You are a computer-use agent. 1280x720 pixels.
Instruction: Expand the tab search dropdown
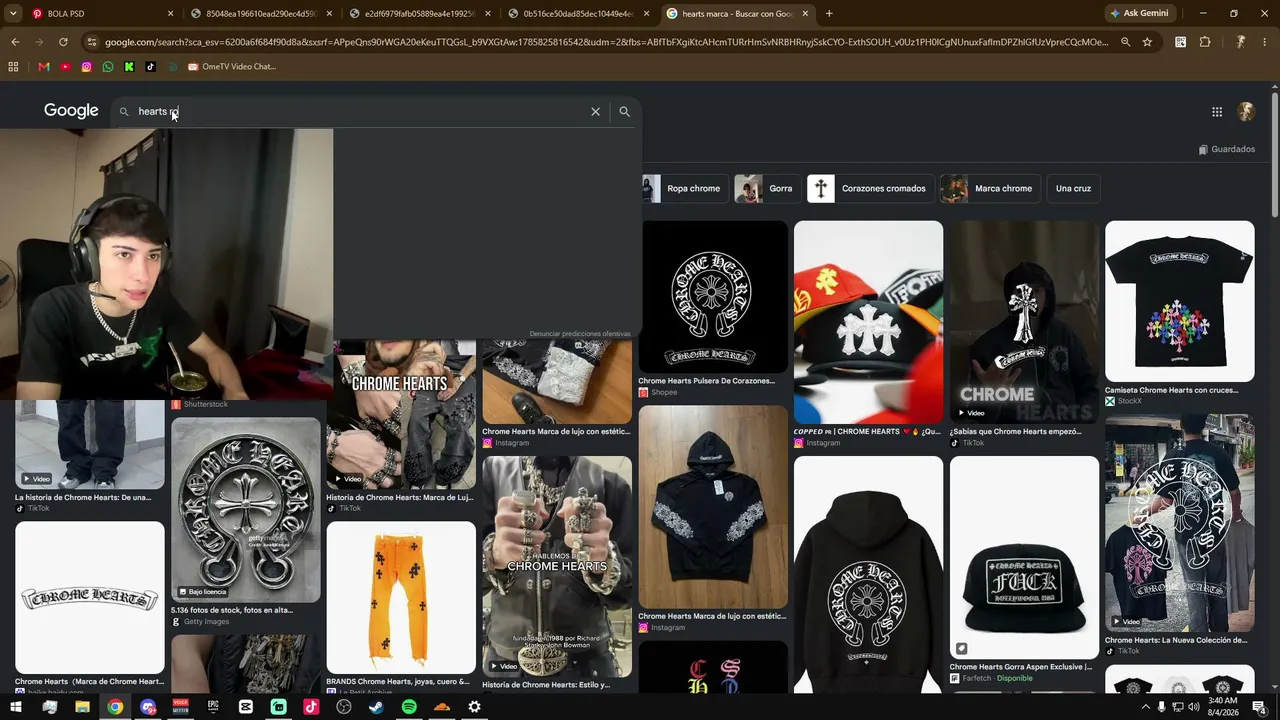[13, 13]
